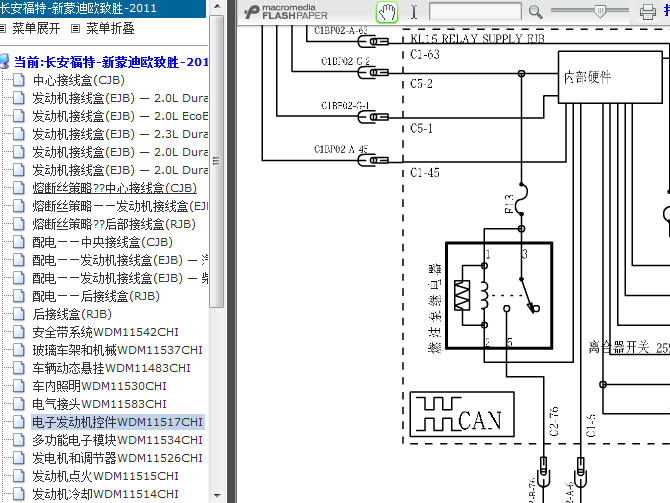Select the text selection cursor tool
The image size is (670, 503).
[x=414, y=12]
